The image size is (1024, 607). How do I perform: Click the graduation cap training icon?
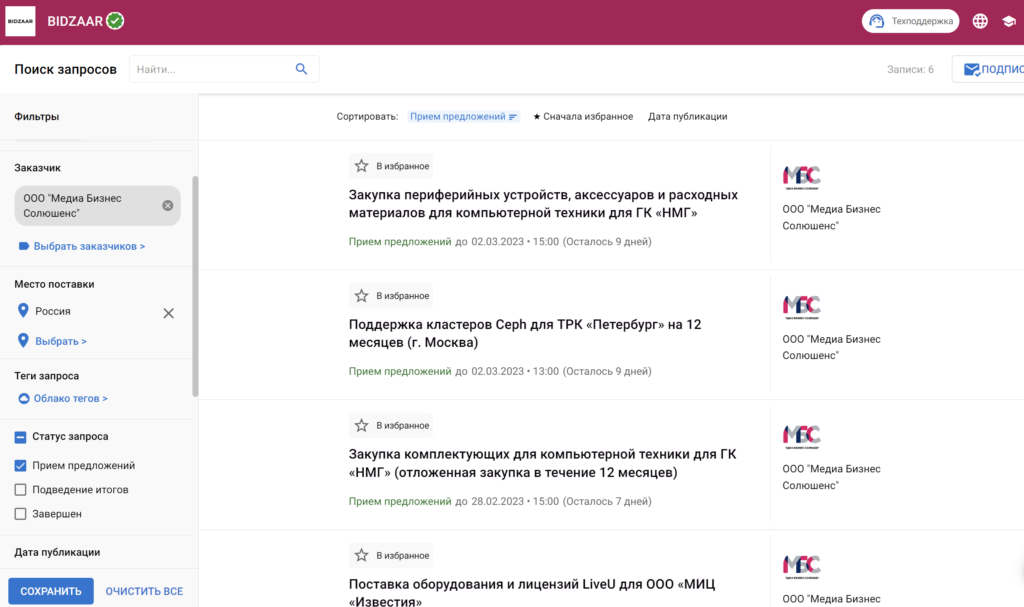pos(1008,21)
